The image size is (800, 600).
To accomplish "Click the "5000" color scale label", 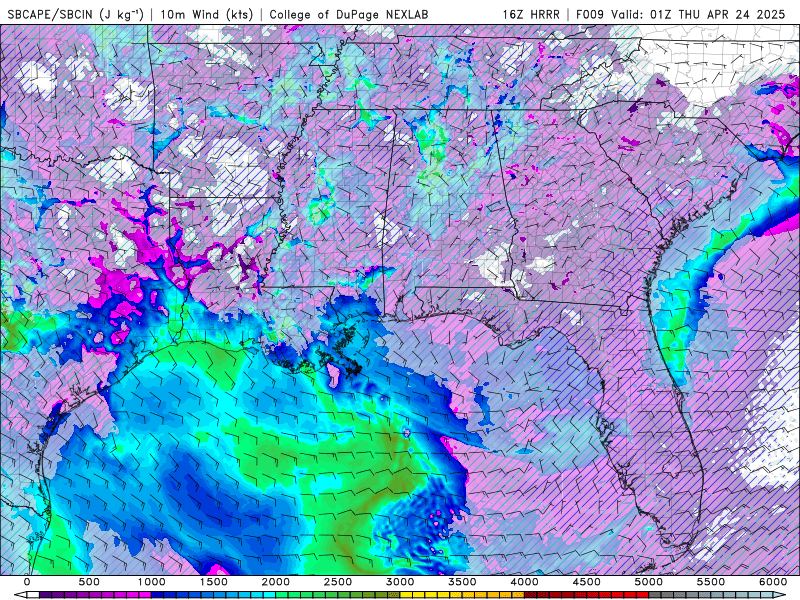I will click(x=649, y=582).
